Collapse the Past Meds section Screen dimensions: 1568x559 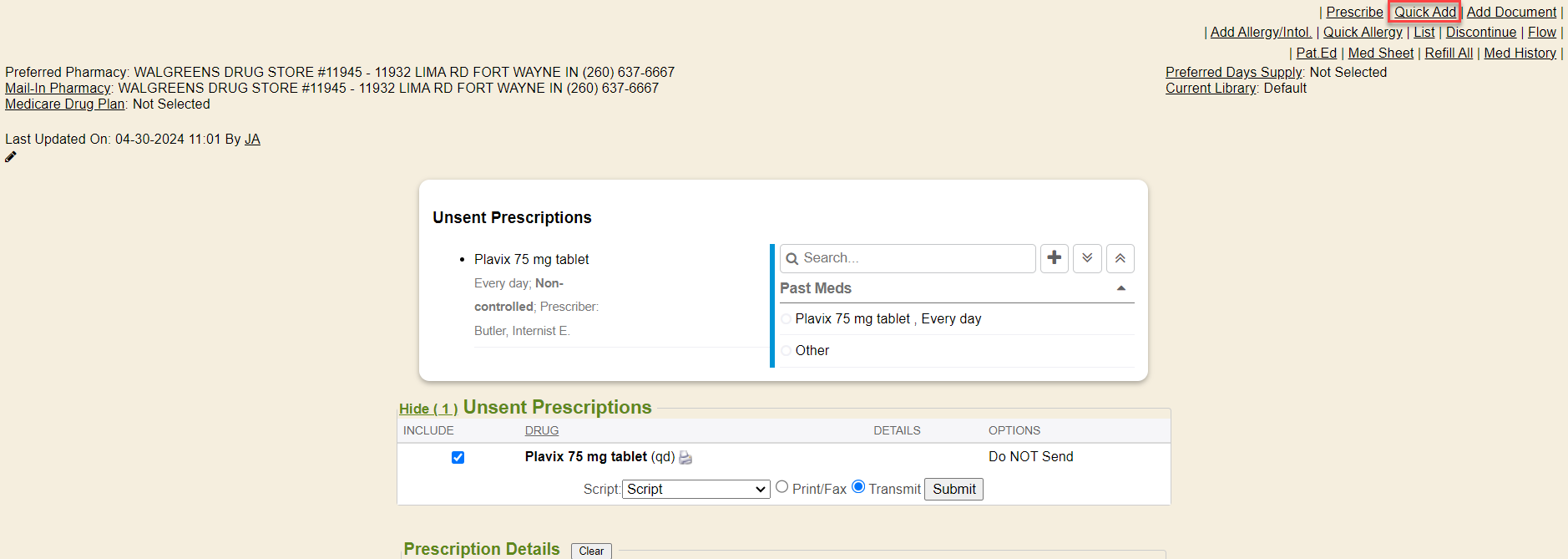coord(1120,288)
